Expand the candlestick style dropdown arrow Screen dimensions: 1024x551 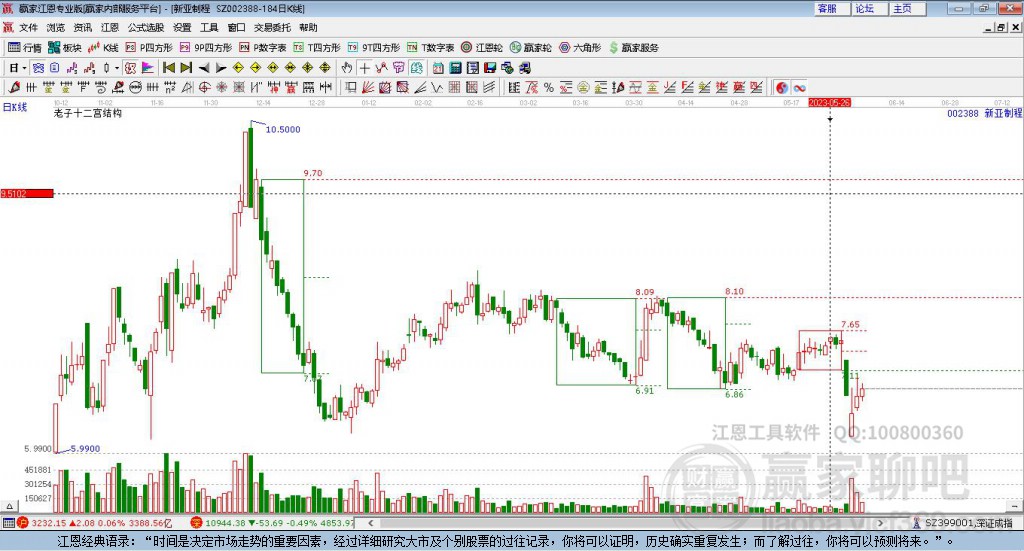(117, 68)
